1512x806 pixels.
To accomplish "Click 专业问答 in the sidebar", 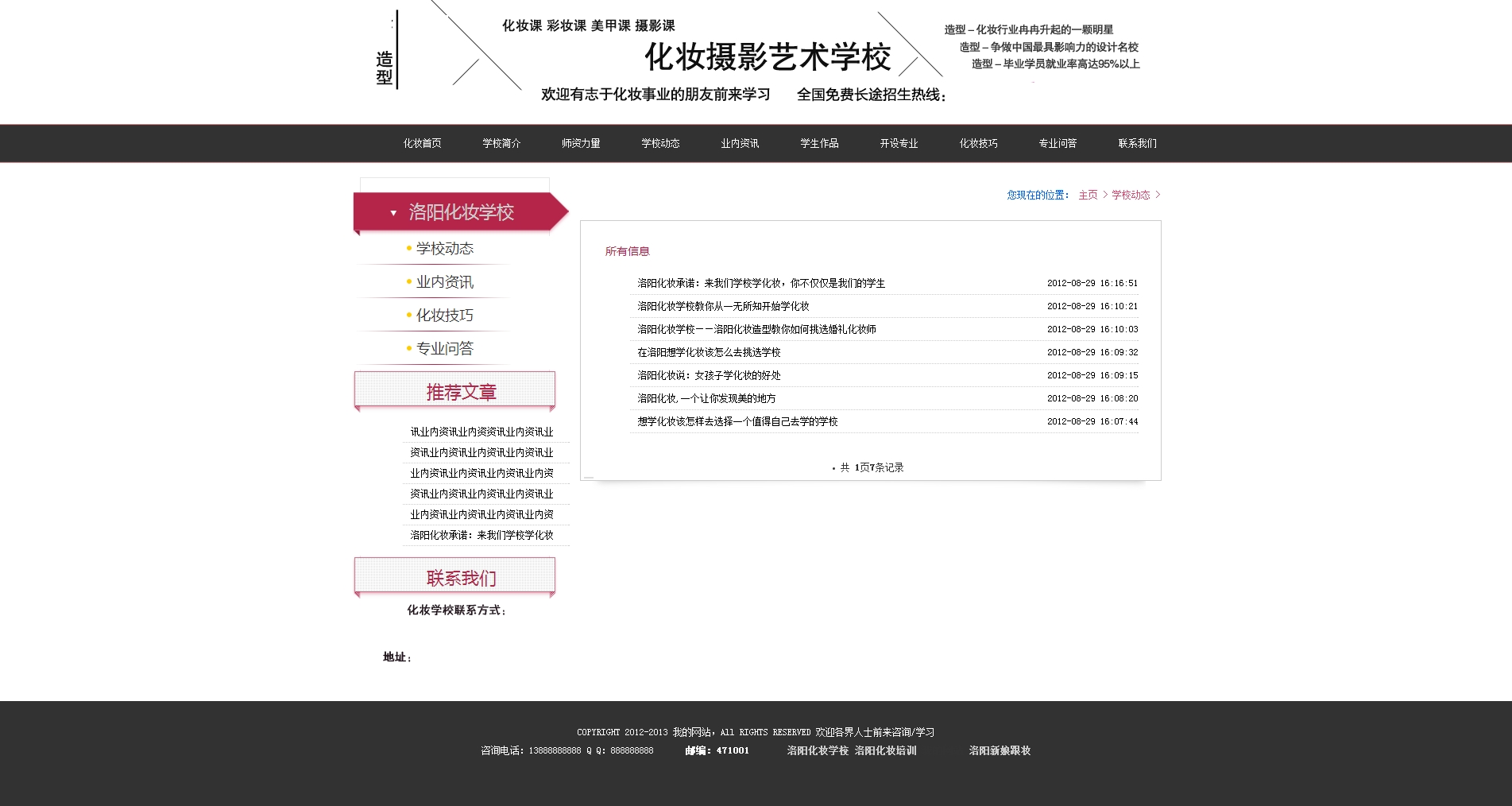I will coord(444,349).
